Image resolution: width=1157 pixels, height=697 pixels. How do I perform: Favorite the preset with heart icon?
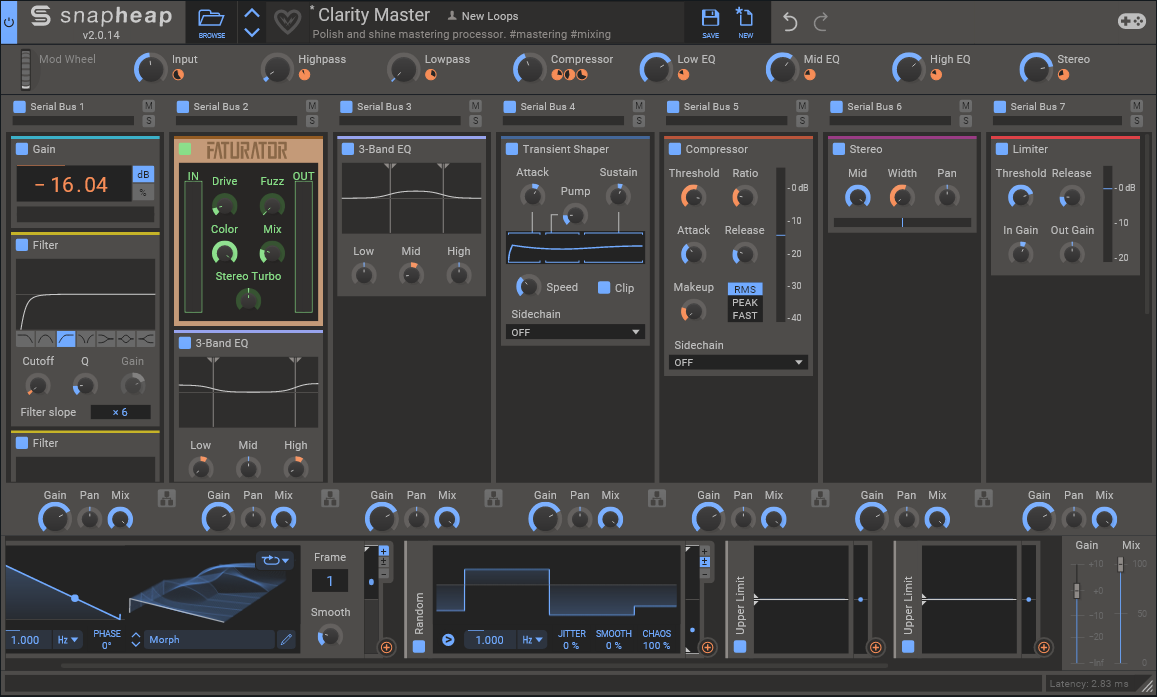click(x=289, y=22)
